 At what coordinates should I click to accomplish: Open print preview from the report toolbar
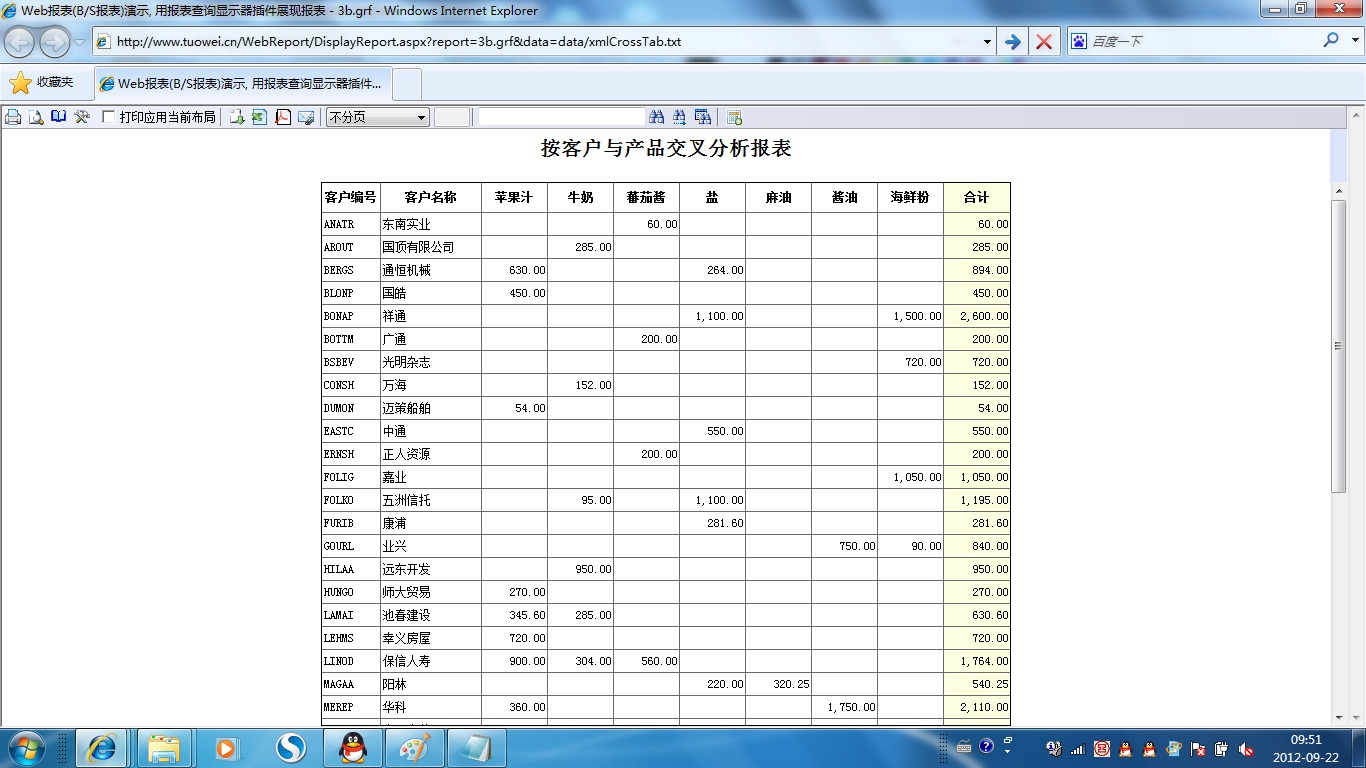[x=36, y=117]
